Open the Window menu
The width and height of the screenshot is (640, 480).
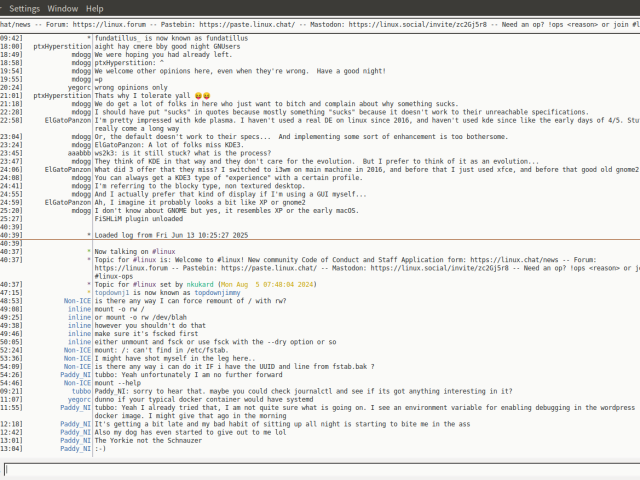click(x=61, y=7)
